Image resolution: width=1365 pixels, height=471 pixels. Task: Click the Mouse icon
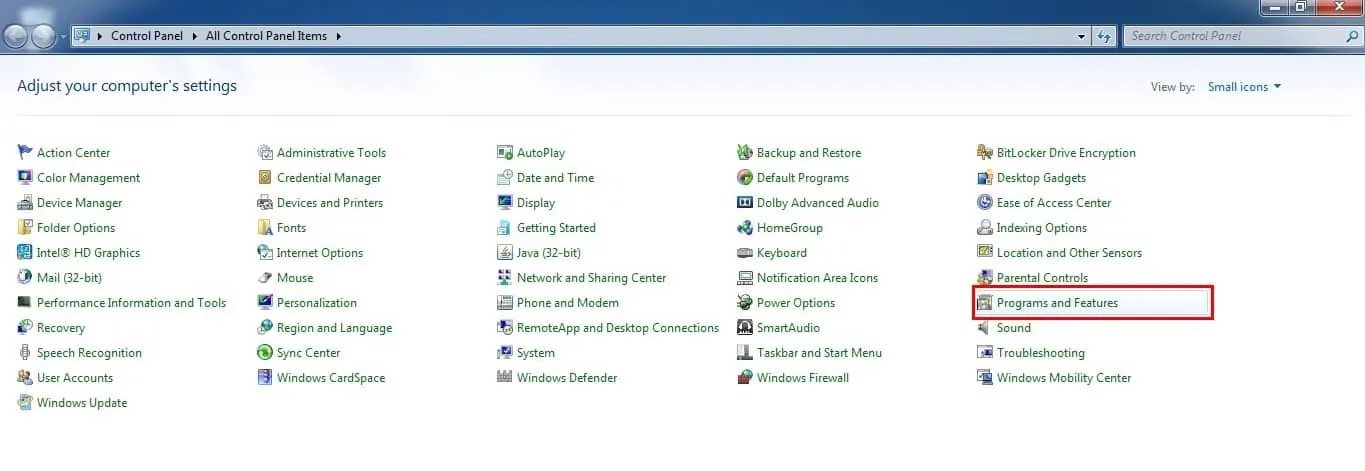click(265, 277)
